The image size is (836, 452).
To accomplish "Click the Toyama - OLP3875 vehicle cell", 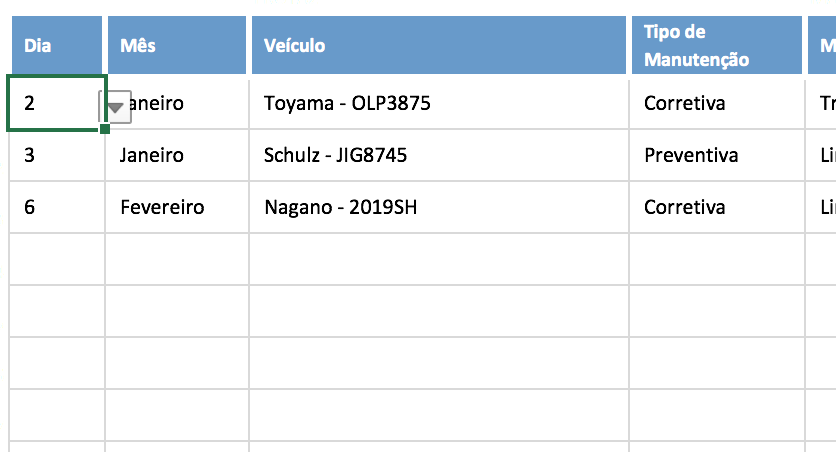I will [x=438, y=103].
